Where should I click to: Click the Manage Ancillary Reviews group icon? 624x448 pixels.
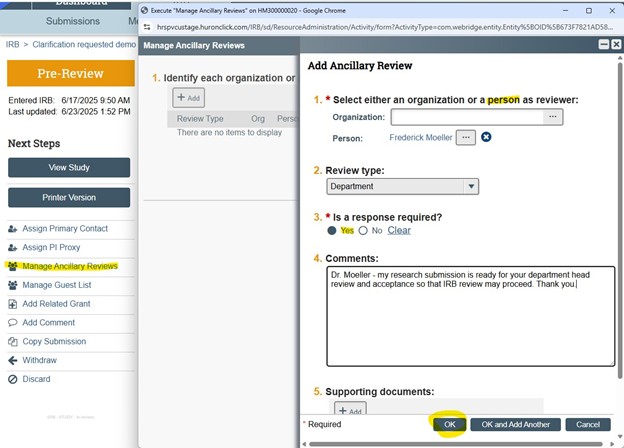[x=13, y=266]
